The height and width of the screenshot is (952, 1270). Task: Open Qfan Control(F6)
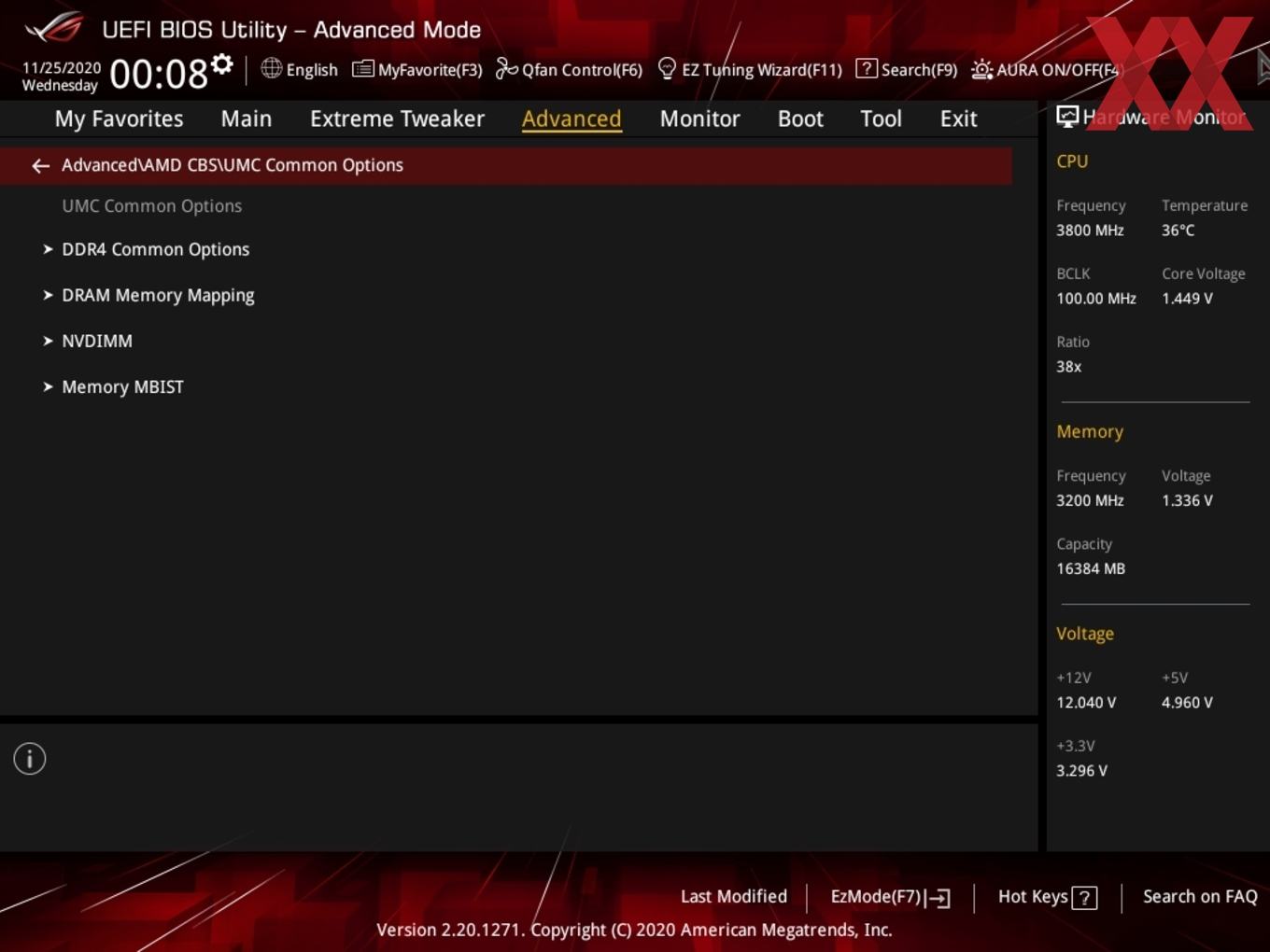click(x=569, y=69)
